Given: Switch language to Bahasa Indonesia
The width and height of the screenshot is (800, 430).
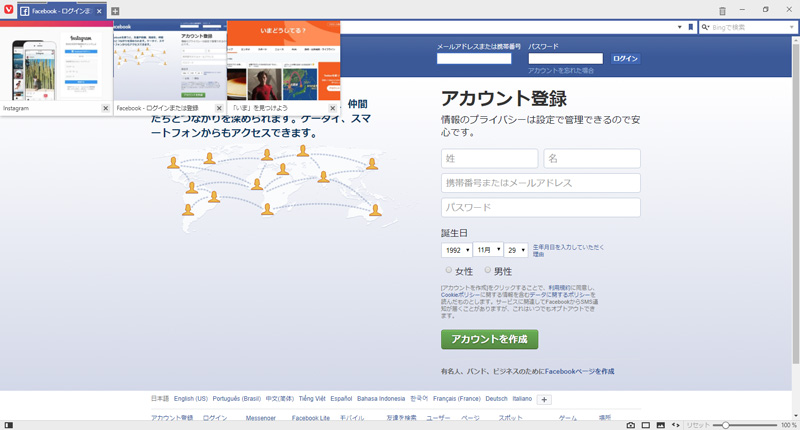Looking at the screenshot, I should click(381, 399).
